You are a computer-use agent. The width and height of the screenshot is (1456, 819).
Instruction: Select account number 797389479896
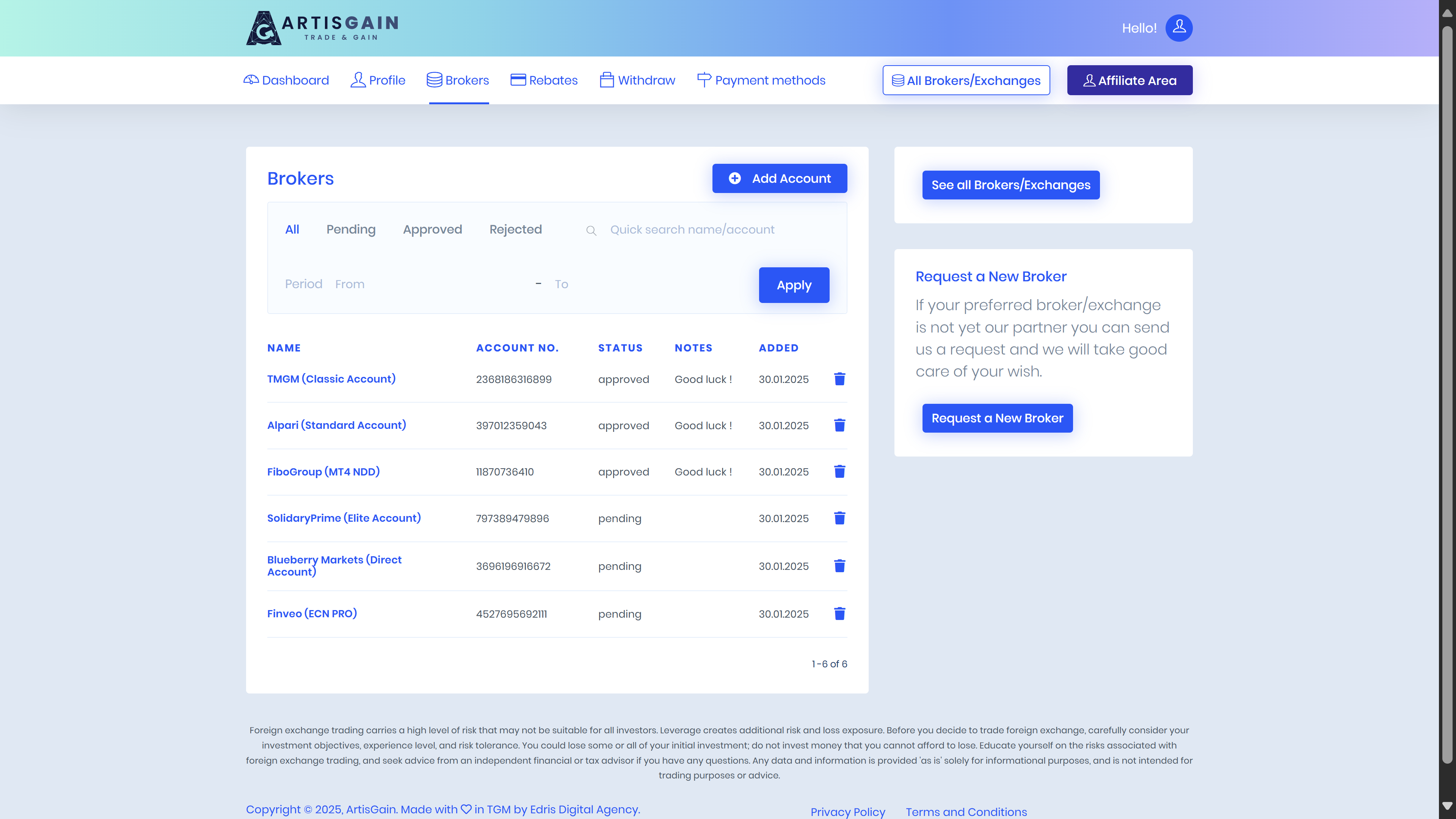(512, 518)
